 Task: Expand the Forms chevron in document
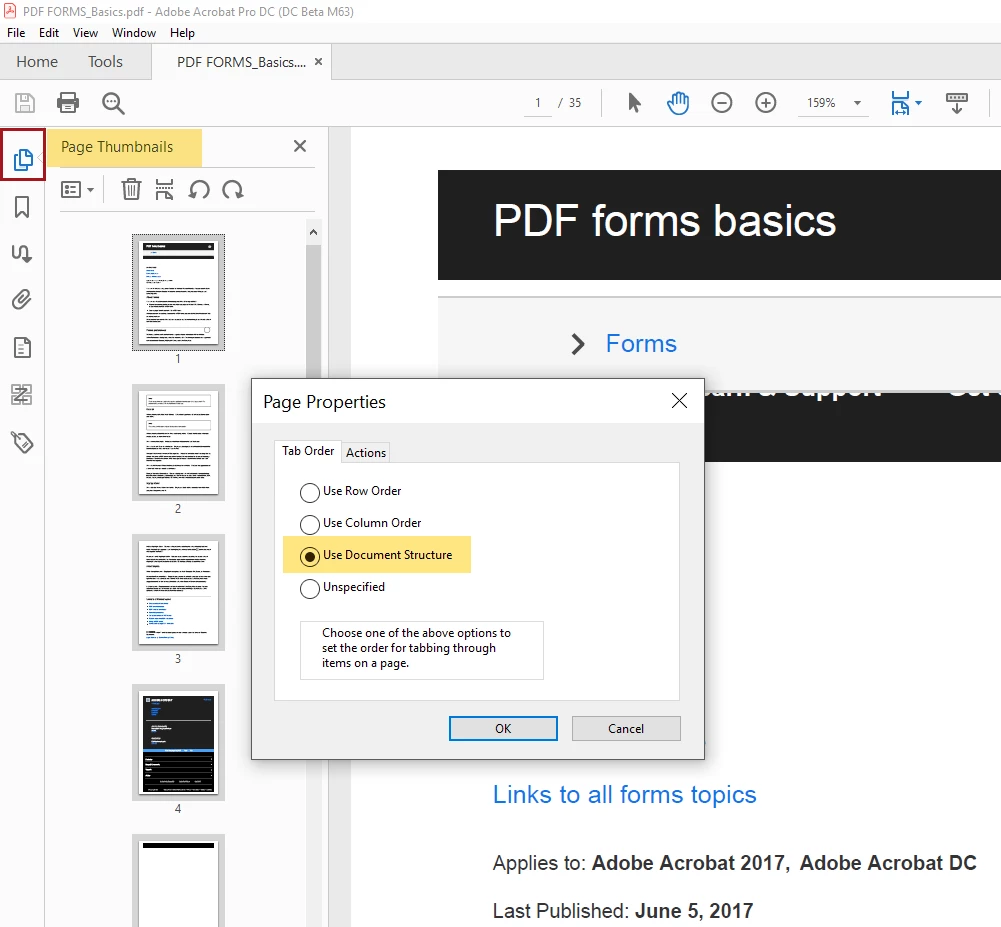tap(578, 344)
